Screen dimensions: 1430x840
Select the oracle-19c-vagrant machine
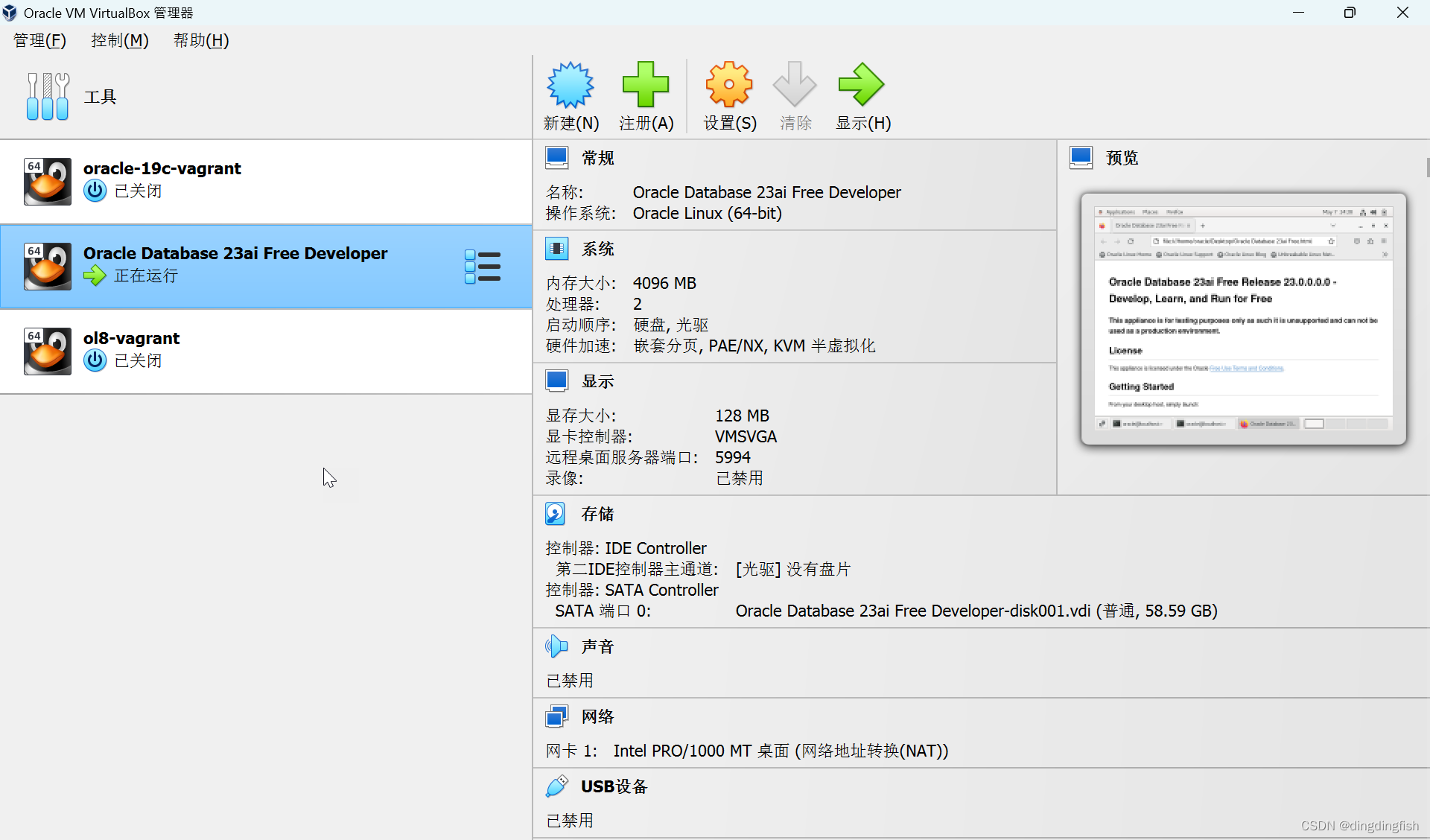(266, 181)
